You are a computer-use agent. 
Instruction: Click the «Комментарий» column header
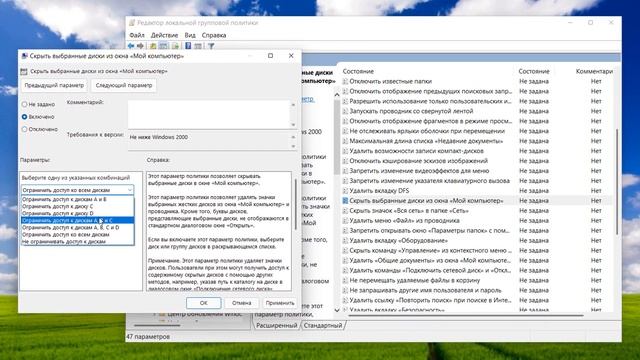(x=594, y=71)
